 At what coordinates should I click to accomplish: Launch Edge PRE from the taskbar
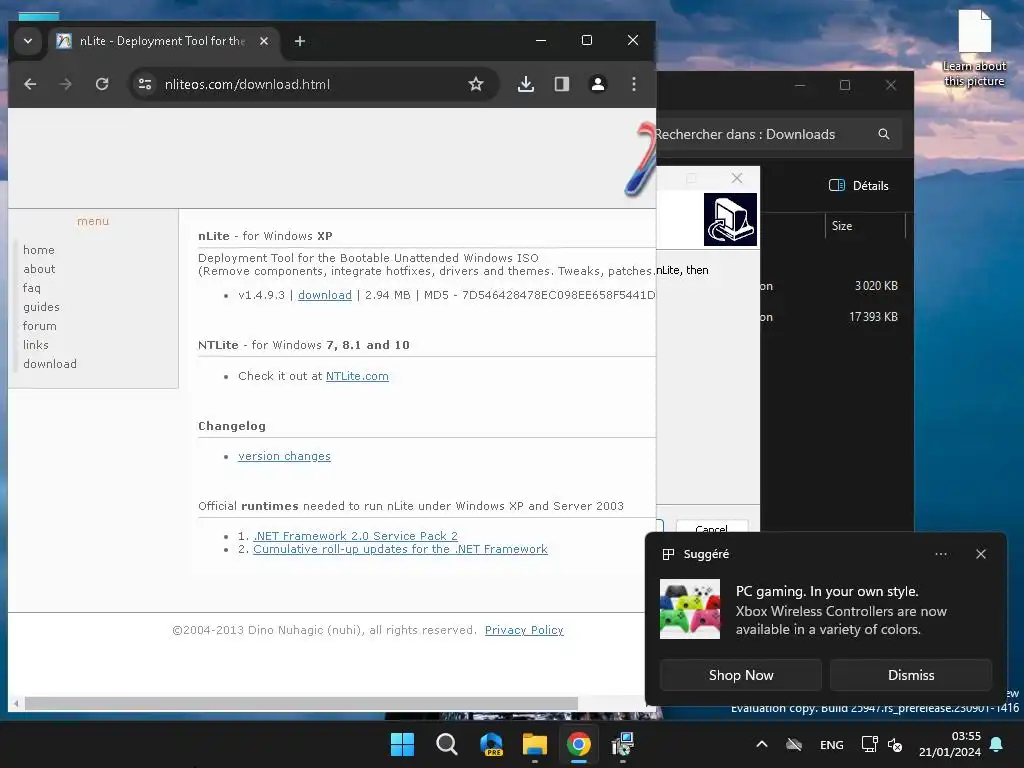pyautogui.click(x=490, y=744)
